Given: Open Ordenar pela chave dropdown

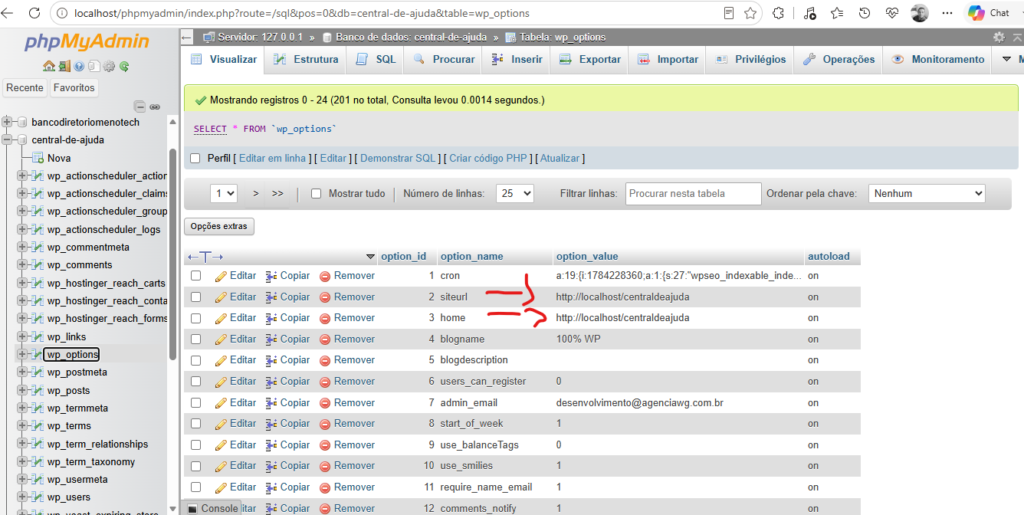Looking at the screenshot, I should point(926,194).
